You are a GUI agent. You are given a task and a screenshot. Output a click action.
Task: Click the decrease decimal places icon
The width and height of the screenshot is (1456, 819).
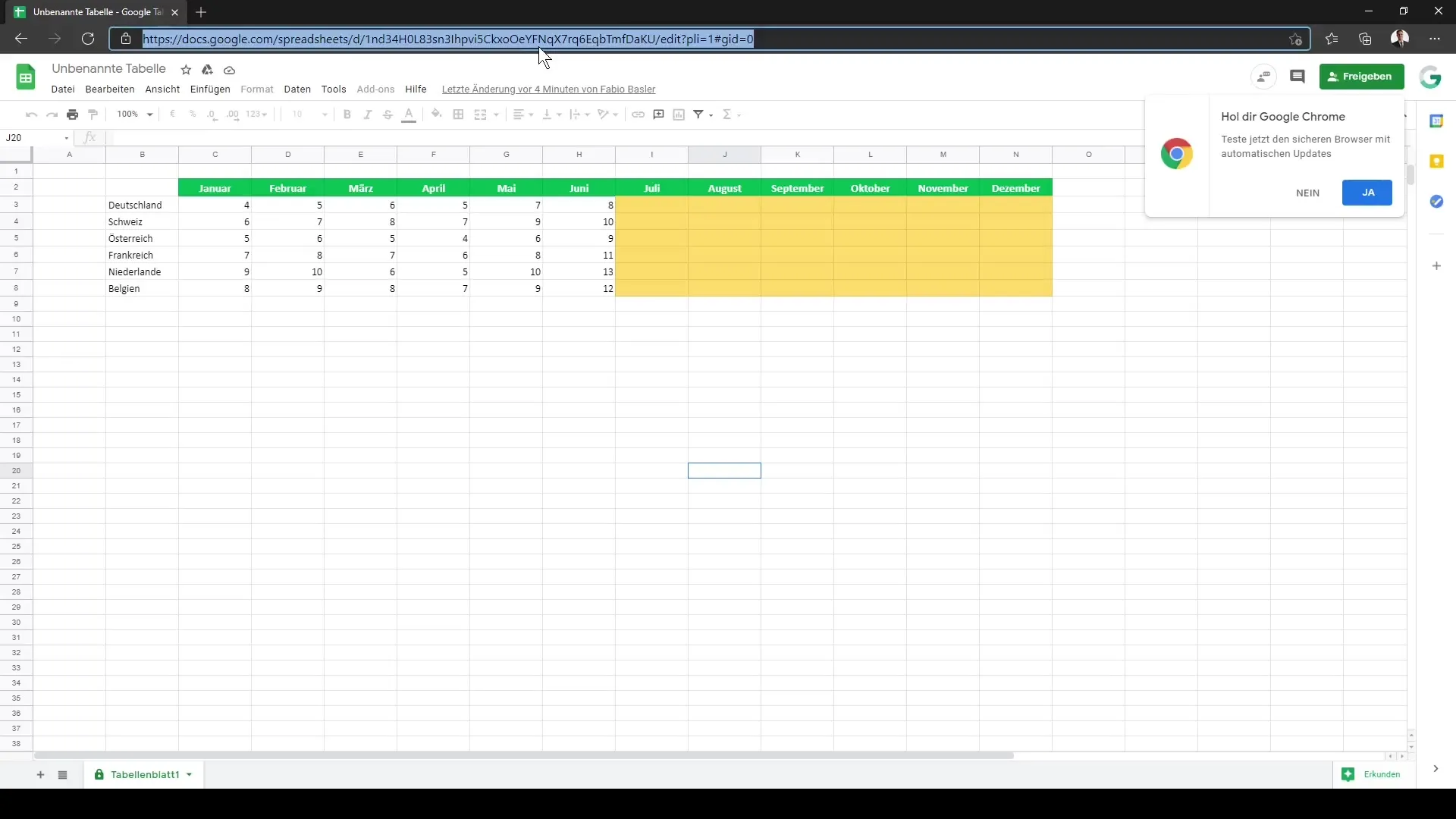coord(212,115)
